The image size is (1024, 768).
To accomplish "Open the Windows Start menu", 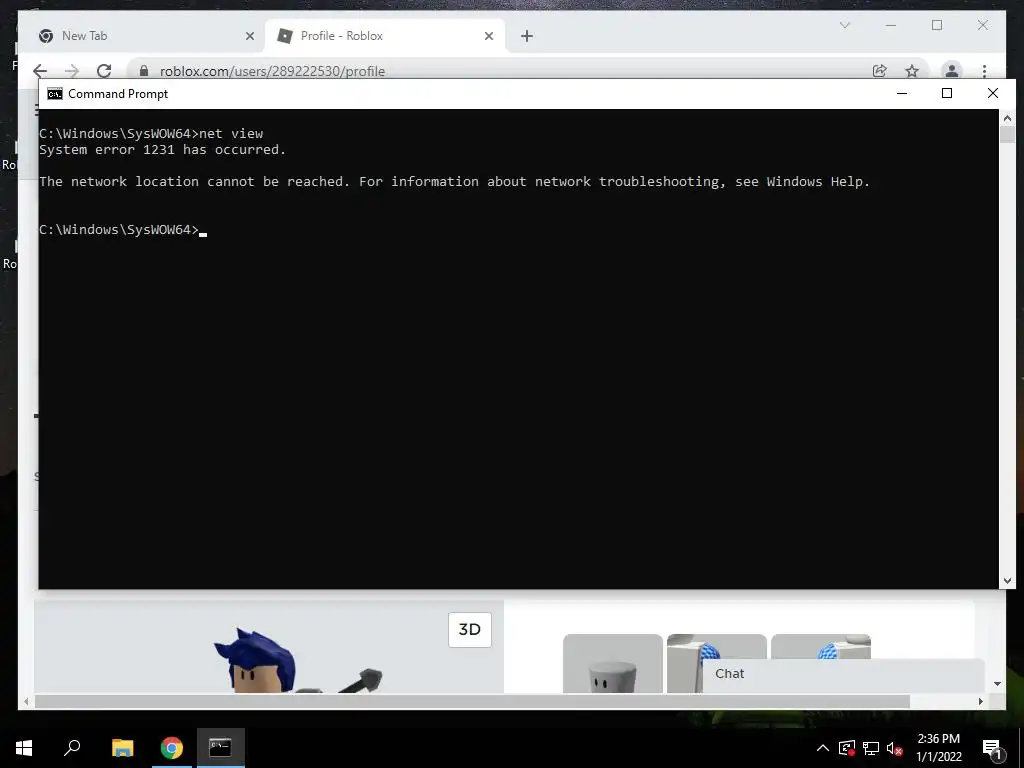I will point(24,748).
